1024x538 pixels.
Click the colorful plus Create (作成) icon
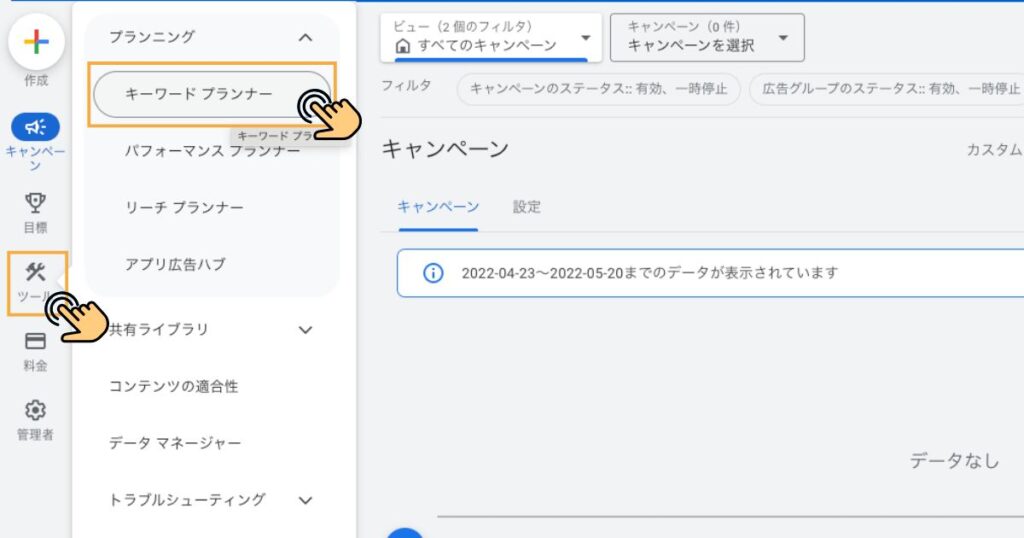(36, 42)
